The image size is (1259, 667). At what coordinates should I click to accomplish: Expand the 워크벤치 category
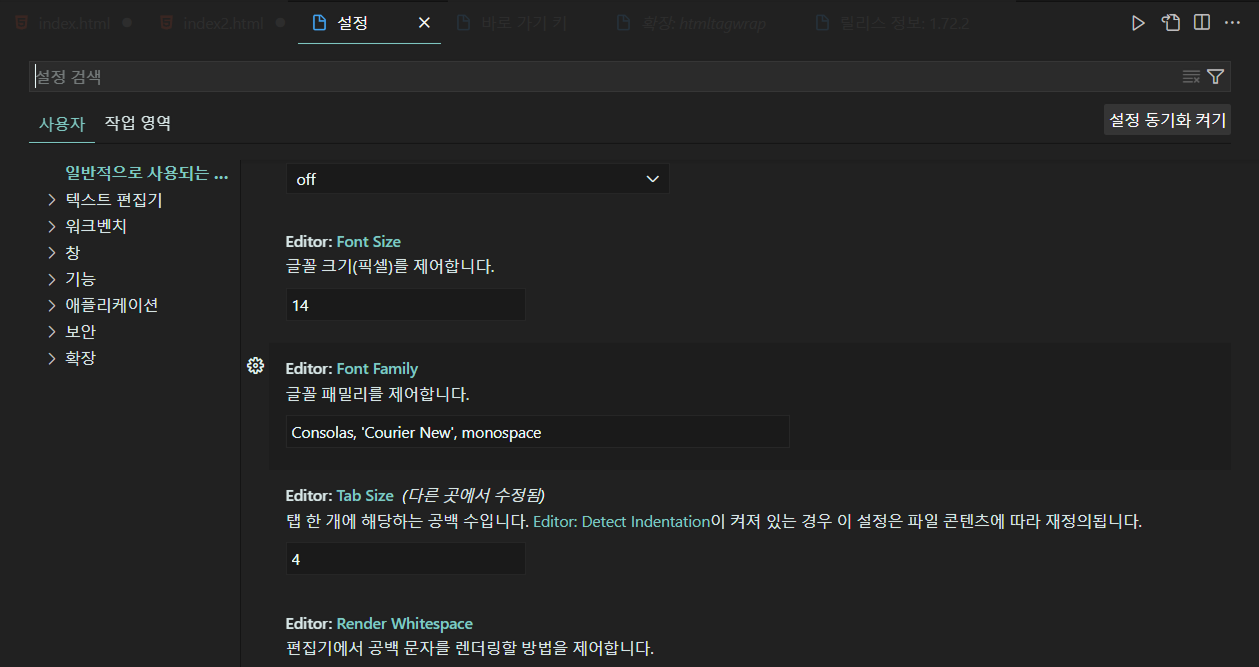(x=96, y=226)
